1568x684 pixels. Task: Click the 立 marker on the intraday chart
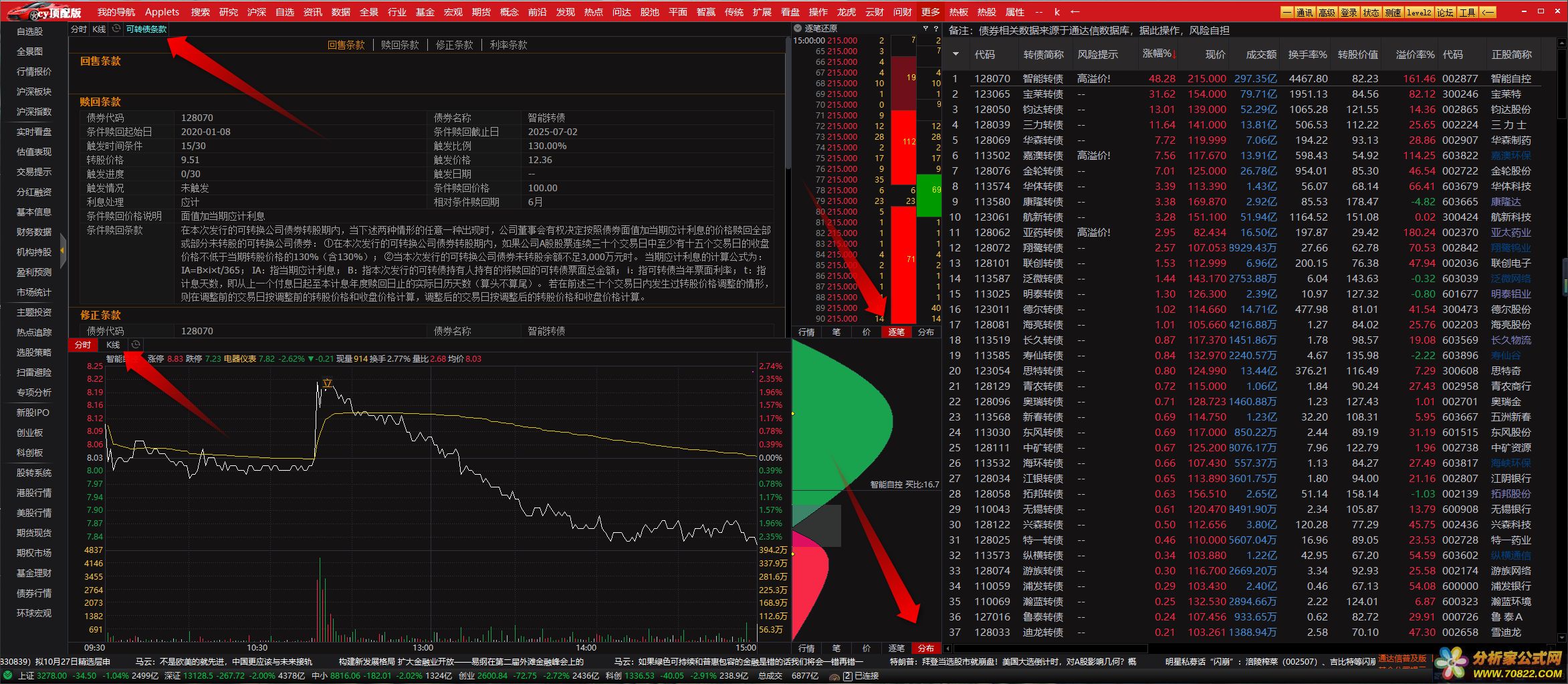coord(327,383)
